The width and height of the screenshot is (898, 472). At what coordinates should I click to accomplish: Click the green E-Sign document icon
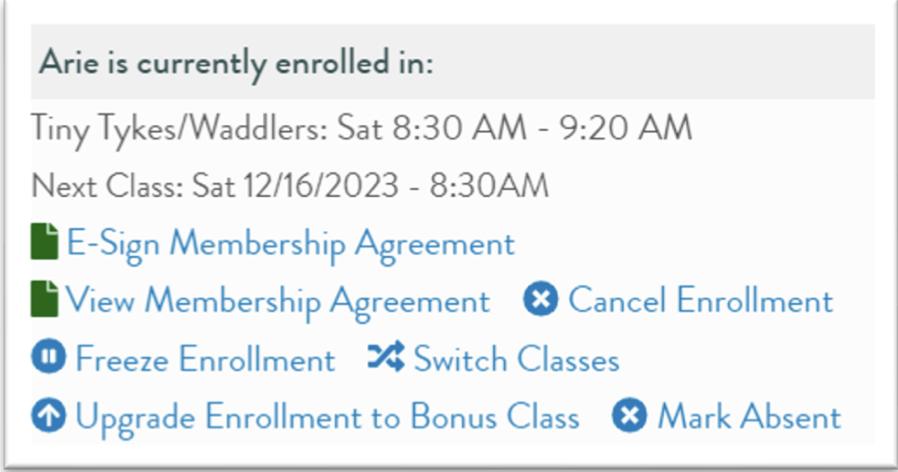tap(44, 243)
